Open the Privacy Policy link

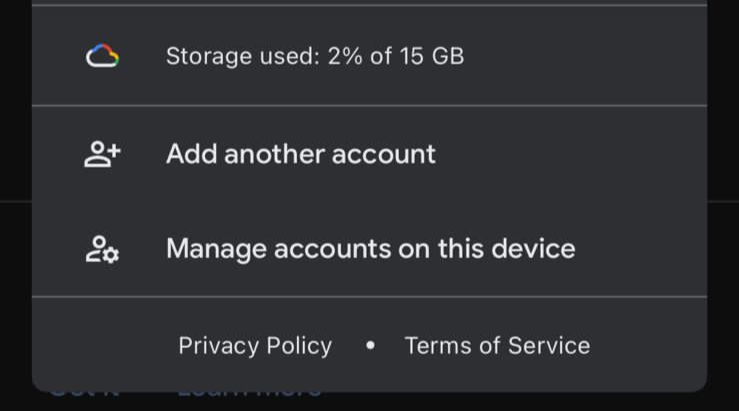pyautogui.click(x=255, y=346)
